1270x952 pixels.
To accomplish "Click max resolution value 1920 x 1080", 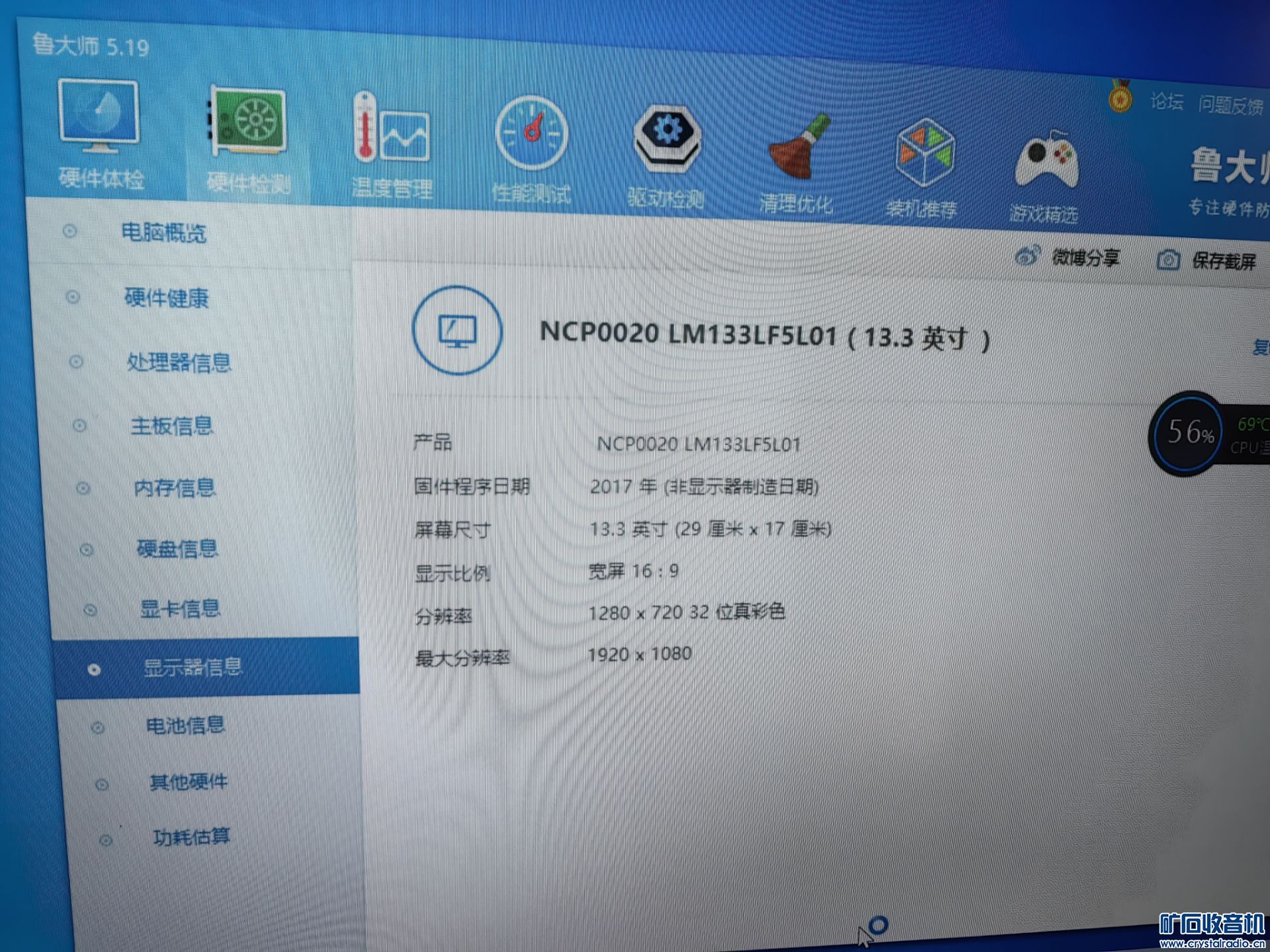I will click(x=640, y=654).
